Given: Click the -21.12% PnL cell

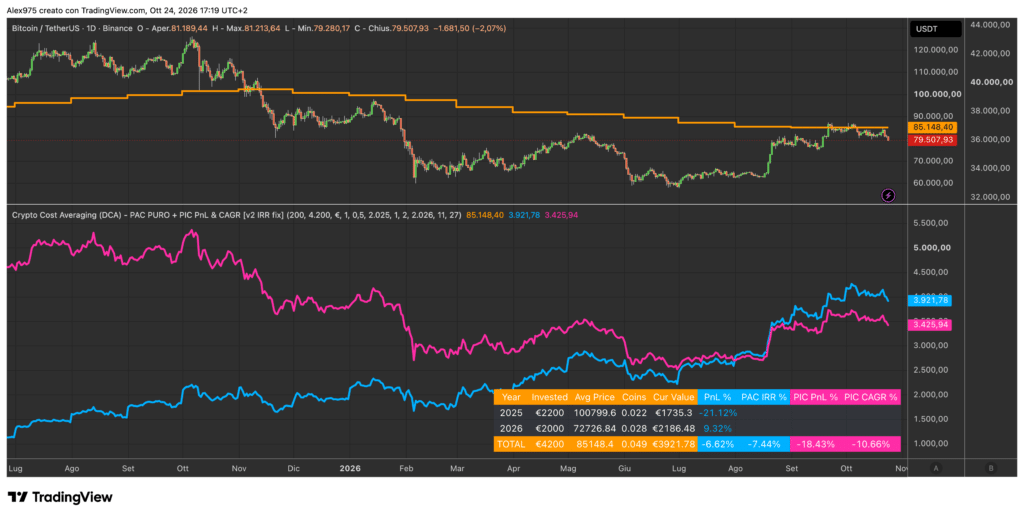Looking at the screenshot, I should [x=717, y=413].
